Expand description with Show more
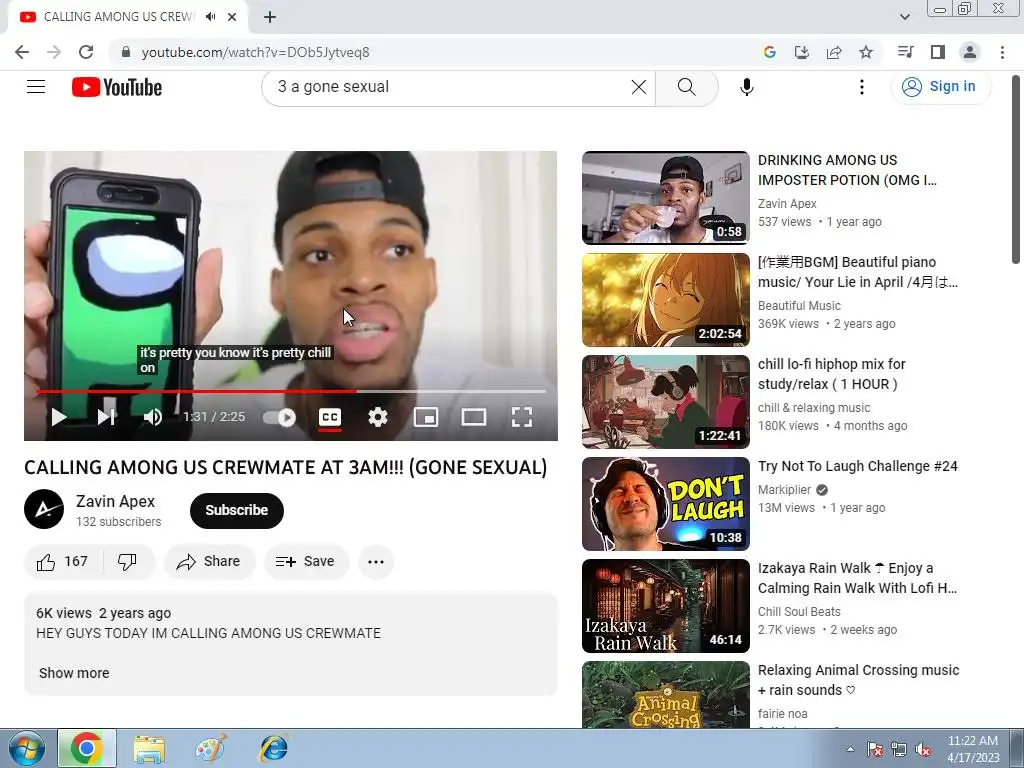1024x768 pixels. click(74, 673)
